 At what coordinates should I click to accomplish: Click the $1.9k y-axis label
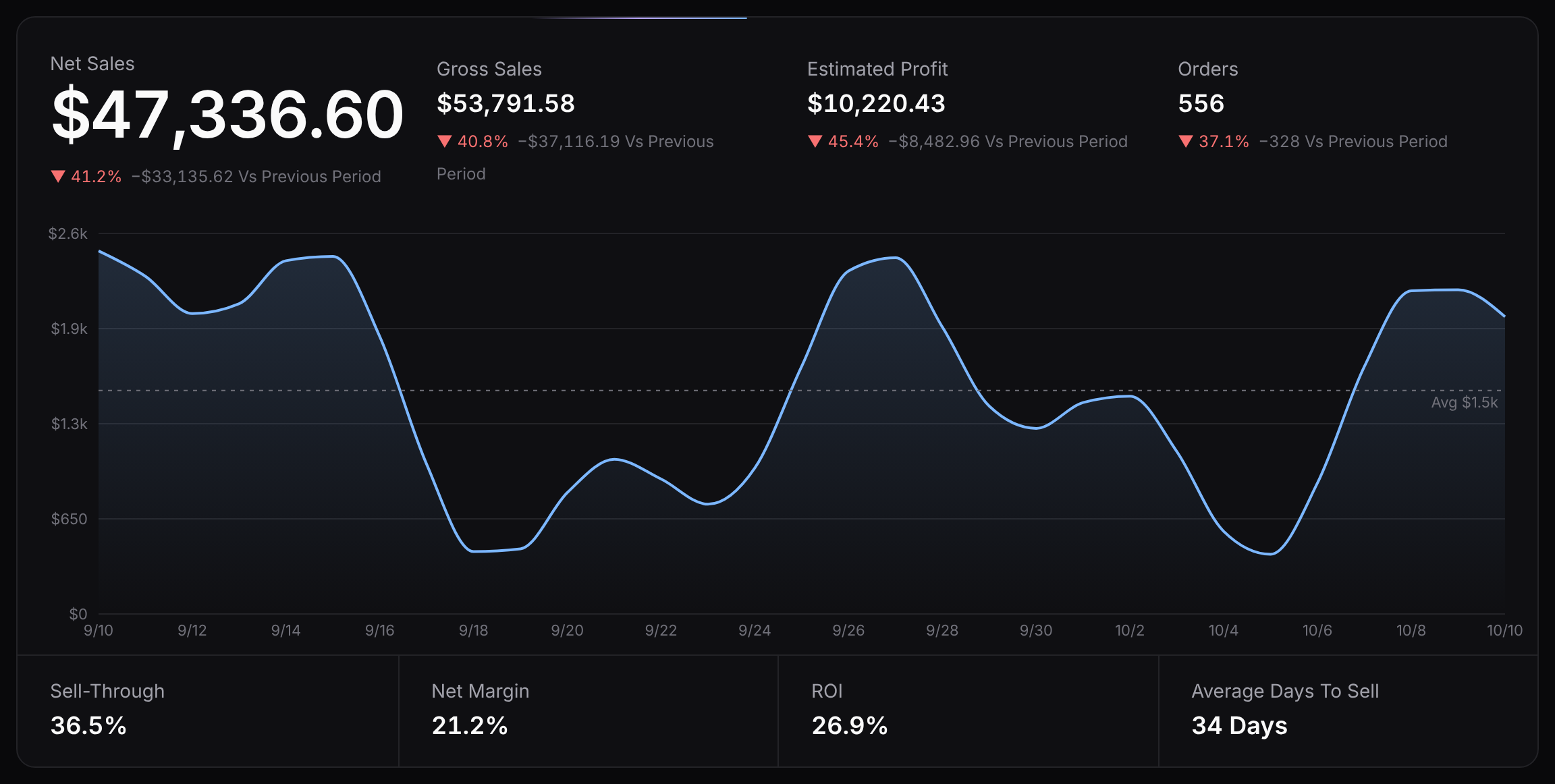[x=69, y=329]
